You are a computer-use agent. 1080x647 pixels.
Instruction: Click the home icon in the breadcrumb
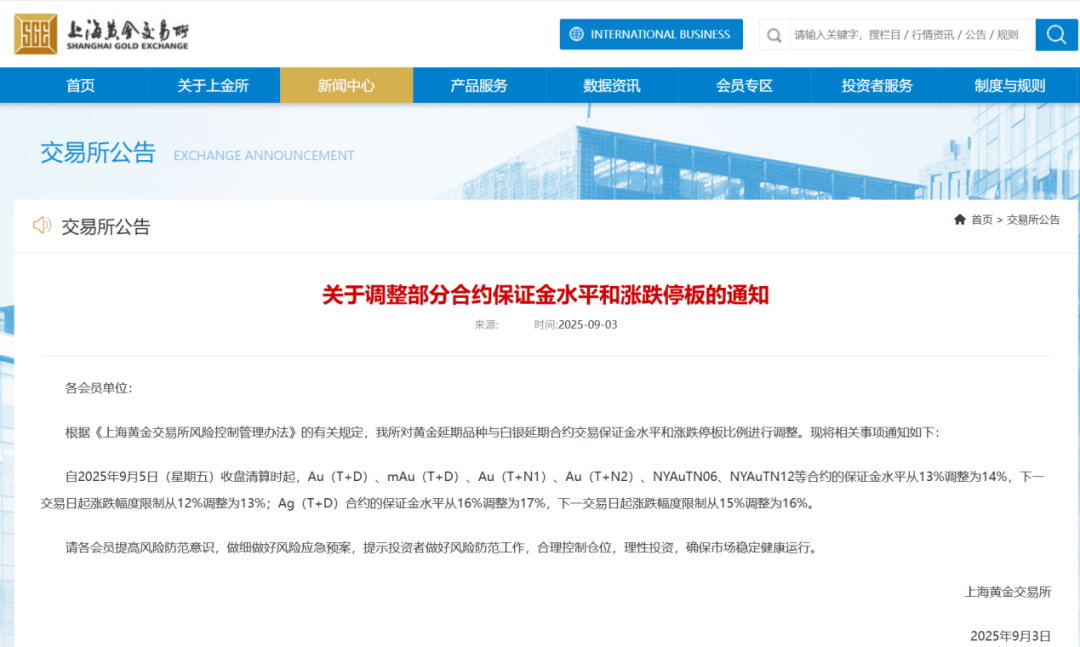pyautogui.click(x=958, y=220)
